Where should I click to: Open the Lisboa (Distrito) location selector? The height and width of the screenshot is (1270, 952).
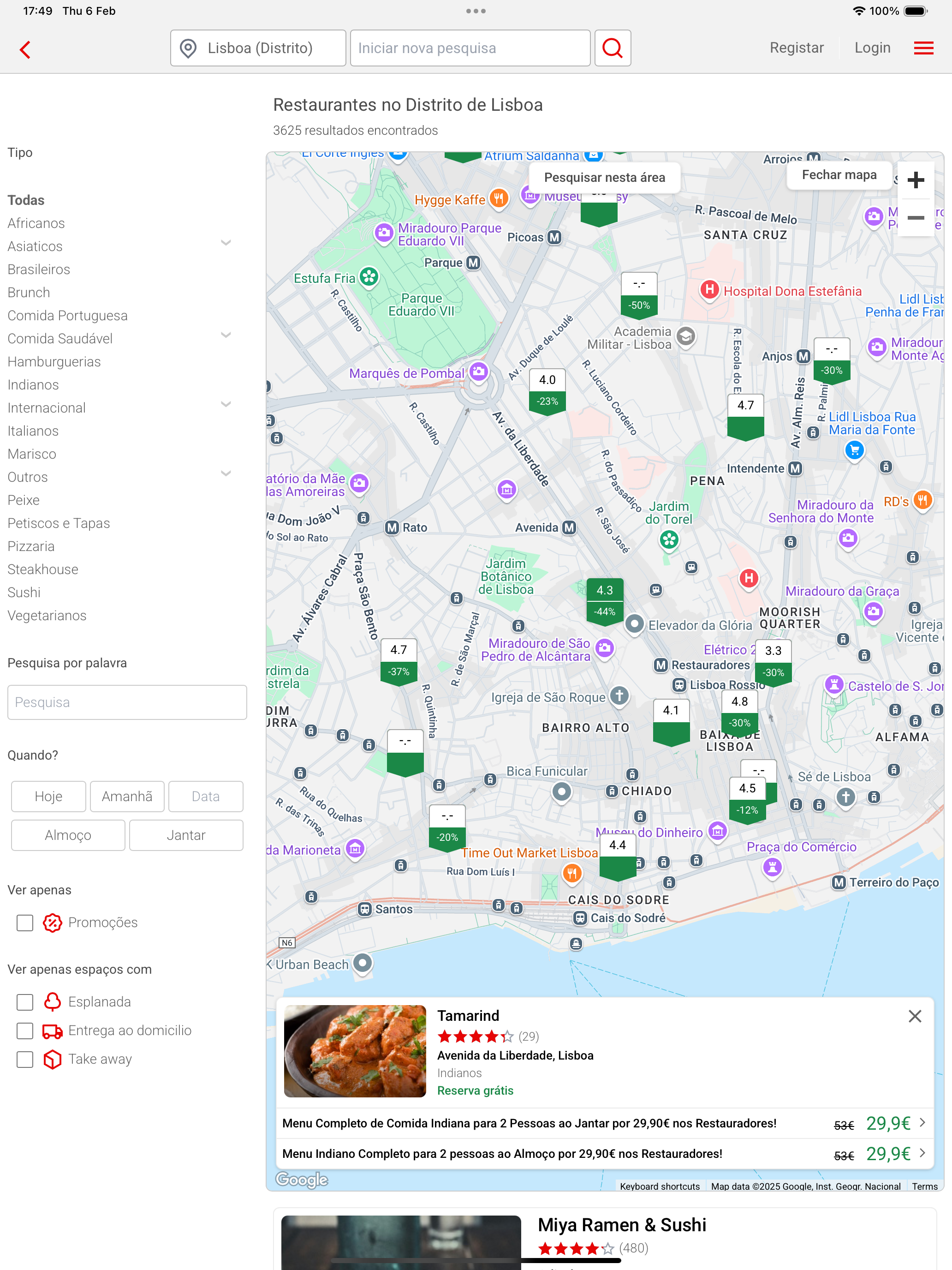pyautogui.click(x=258, y=48)
